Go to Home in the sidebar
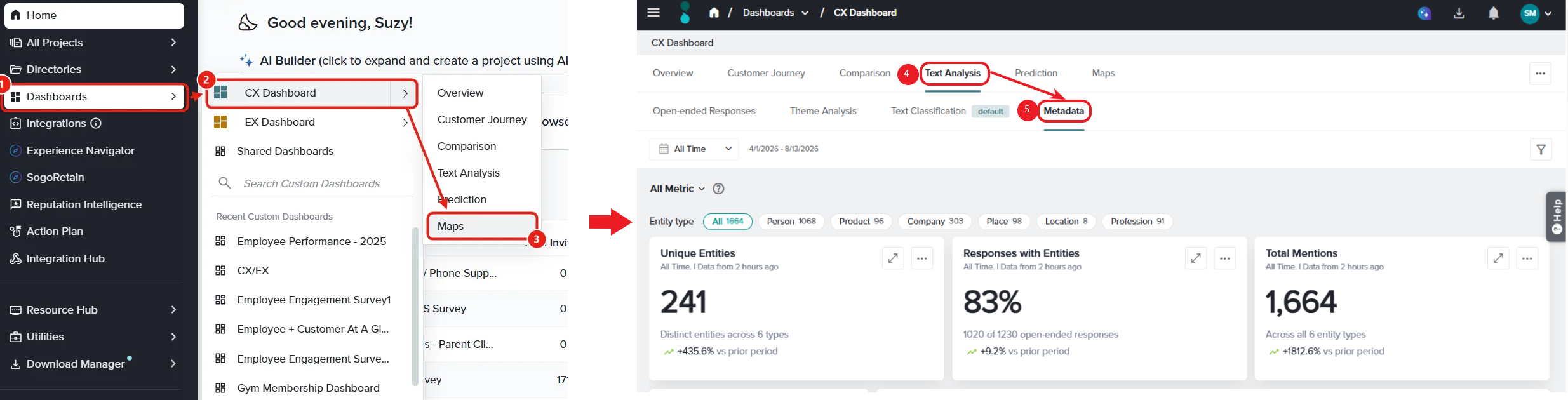Image resolution: width=1568 pixels, height=400 pixels. (94, 15)
